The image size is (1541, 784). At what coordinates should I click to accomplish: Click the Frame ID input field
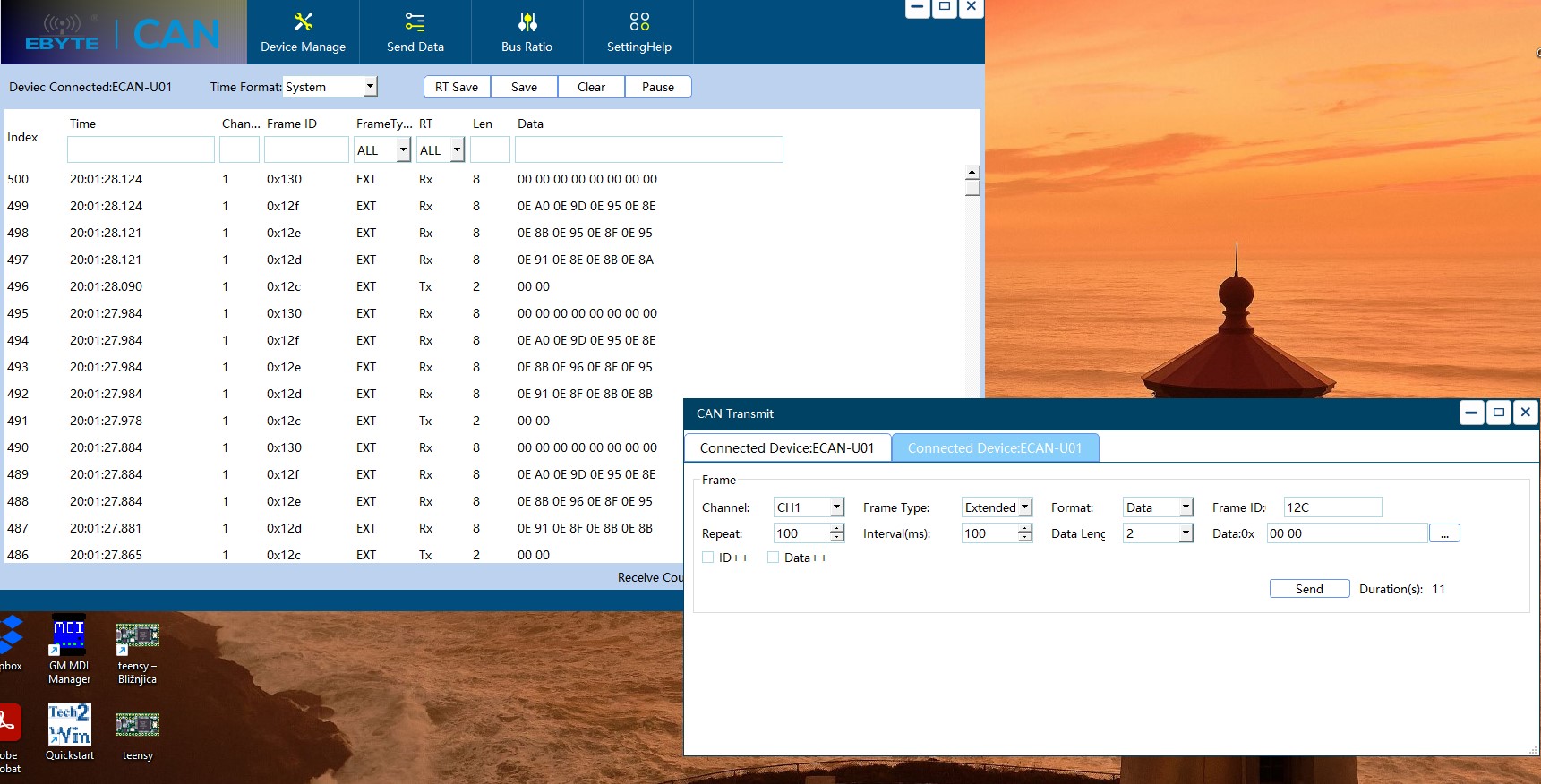[x=1332, y=507]
